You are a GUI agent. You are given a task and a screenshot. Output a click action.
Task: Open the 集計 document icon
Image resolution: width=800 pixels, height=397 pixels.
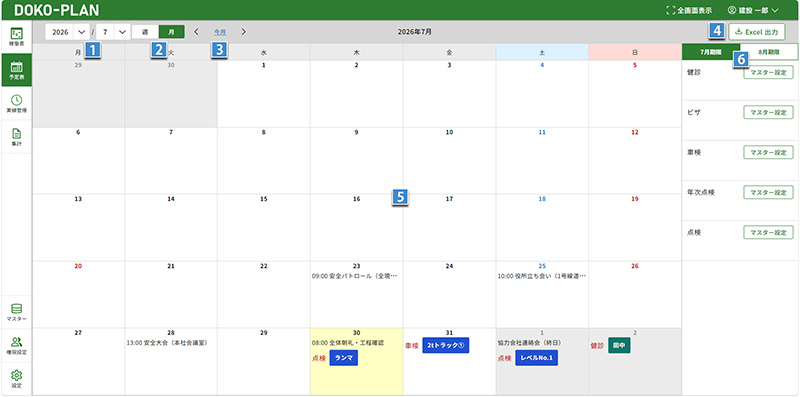click(x=16, y=137)
